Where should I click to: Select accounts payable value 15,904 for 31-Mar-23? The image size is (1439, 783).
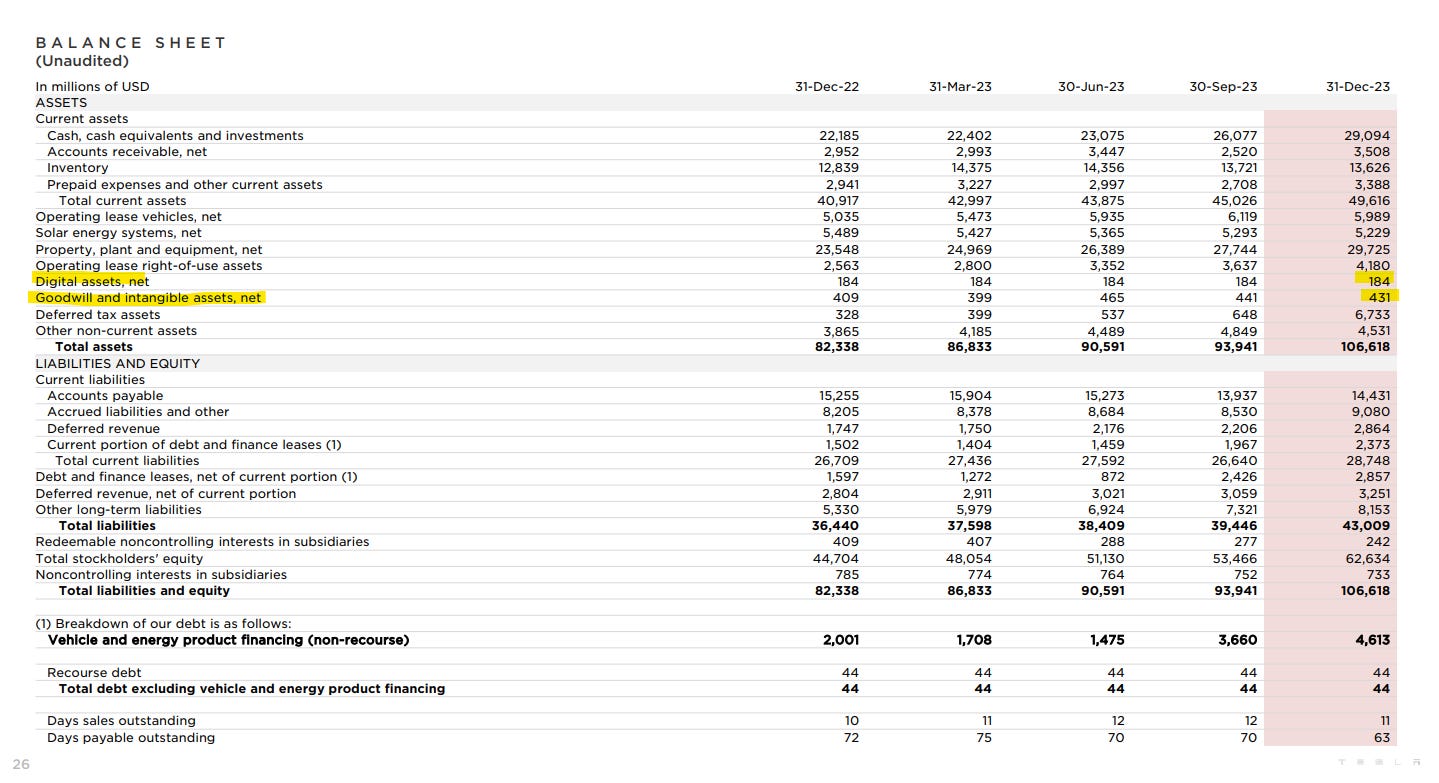tap(971, 396)
